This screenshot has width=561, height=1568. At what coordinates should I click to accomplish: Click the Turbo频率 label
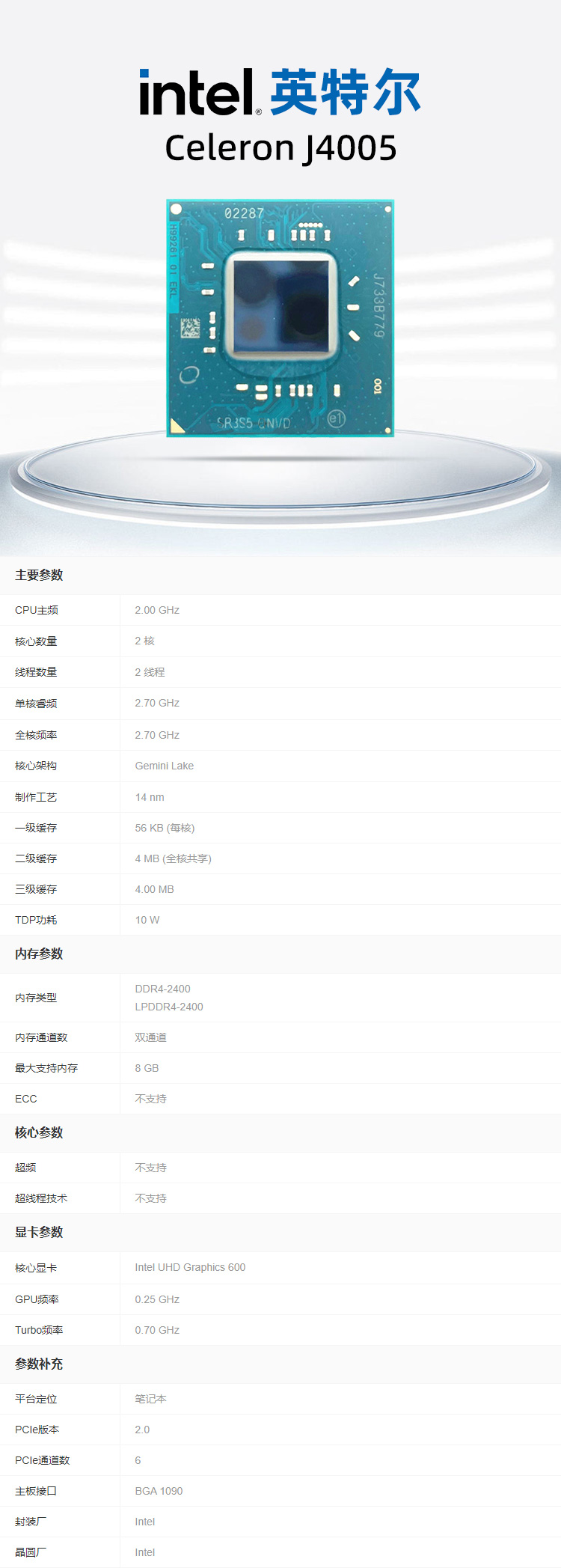pos(39,1330)
